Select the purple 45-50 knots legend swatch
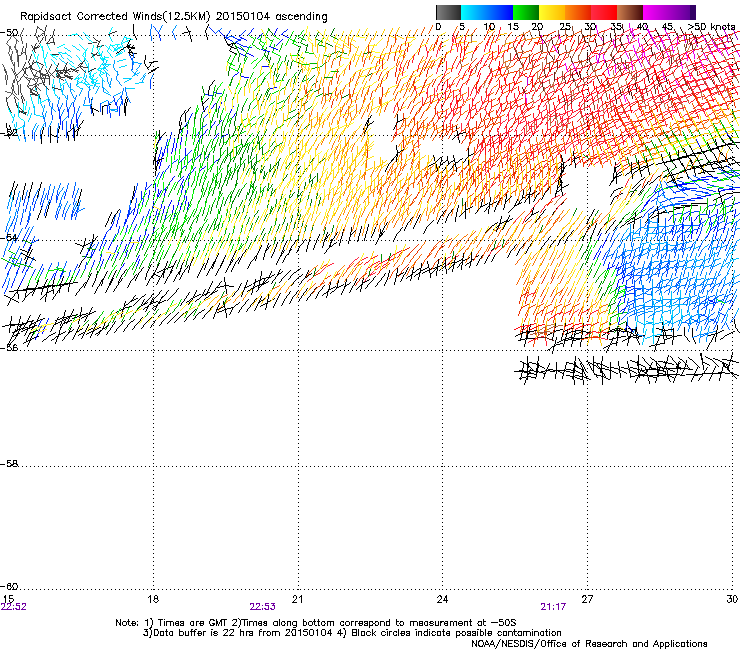This screenshot has width=740, height=650. tap(682, 12)
